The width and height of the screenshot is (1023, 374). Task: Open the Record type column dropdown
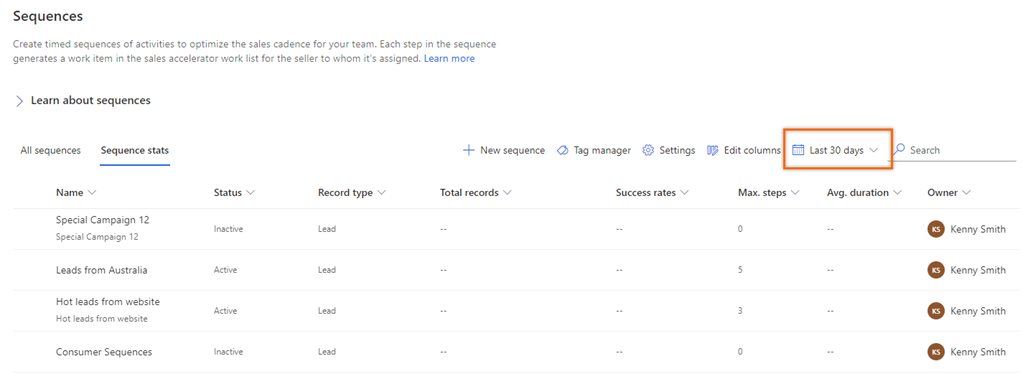pos(381,193)
